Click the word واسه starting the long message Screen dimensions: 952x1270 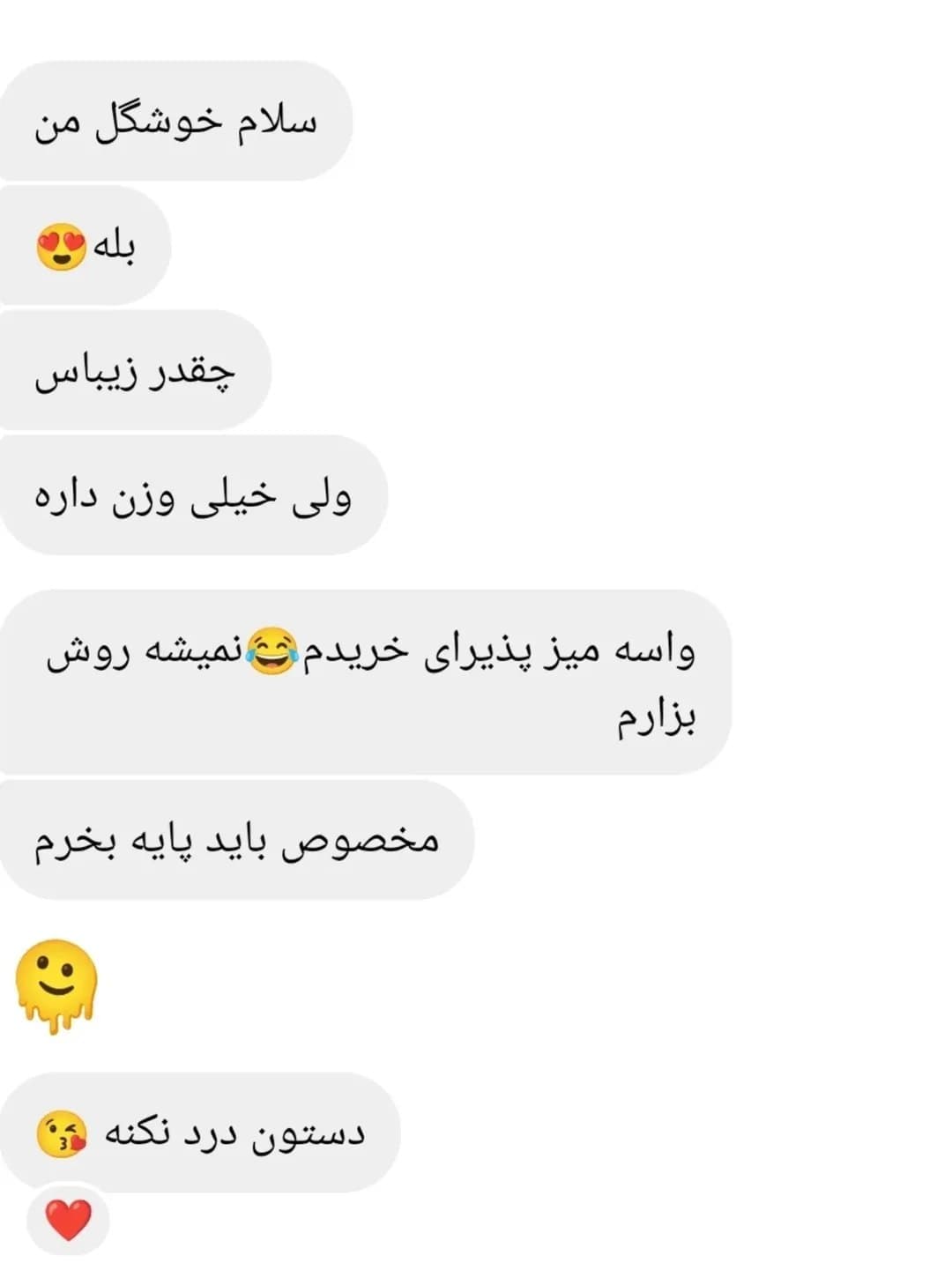(655, 652)
